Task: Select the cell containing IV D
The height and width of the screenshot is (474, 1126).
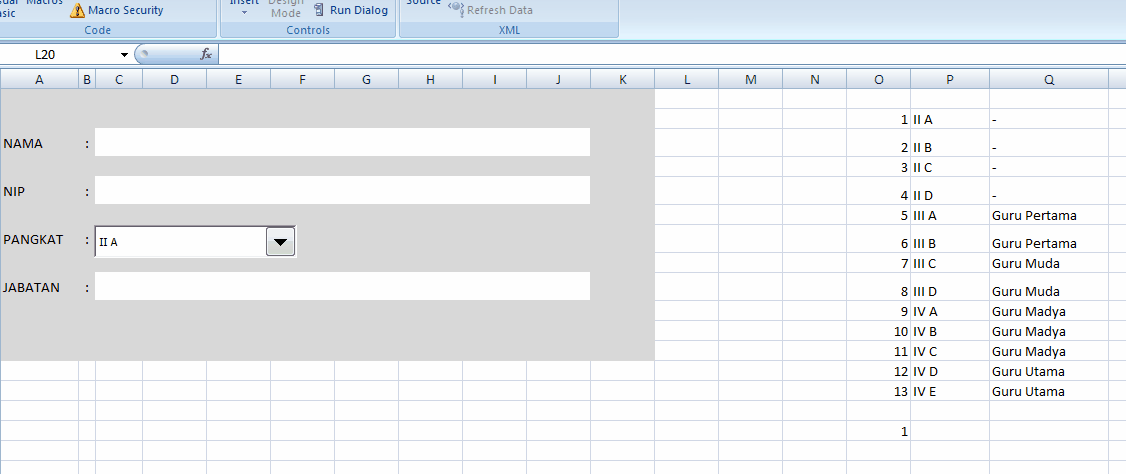Action: pos(950,371)
